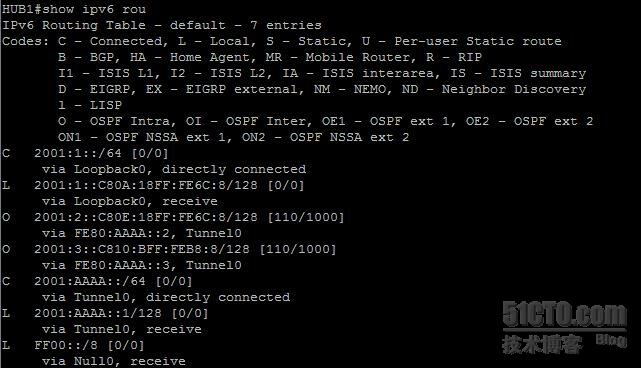
Task: Select the 2001:1::/64 connected route entry
Action: tap(85, 153)
